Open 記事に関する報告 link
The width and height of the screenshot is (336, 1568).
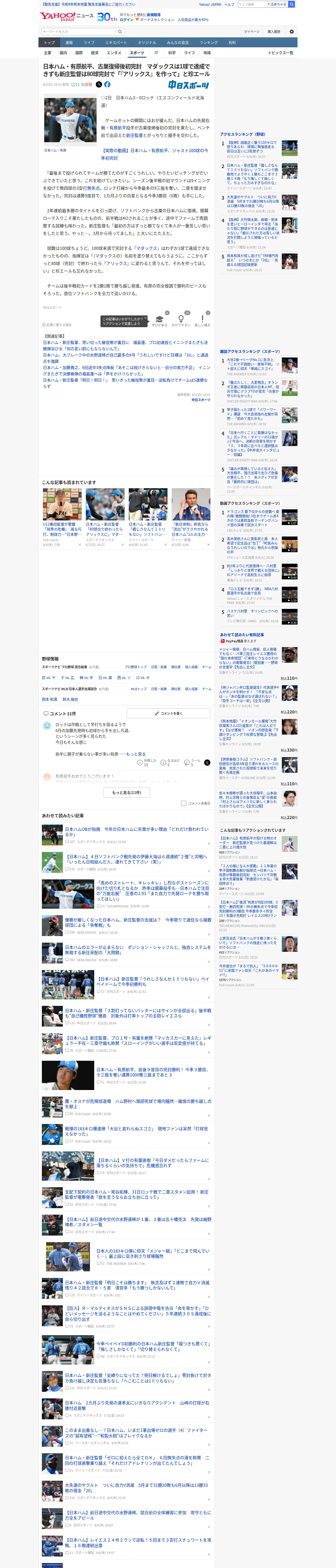click(x=57, y=325)
